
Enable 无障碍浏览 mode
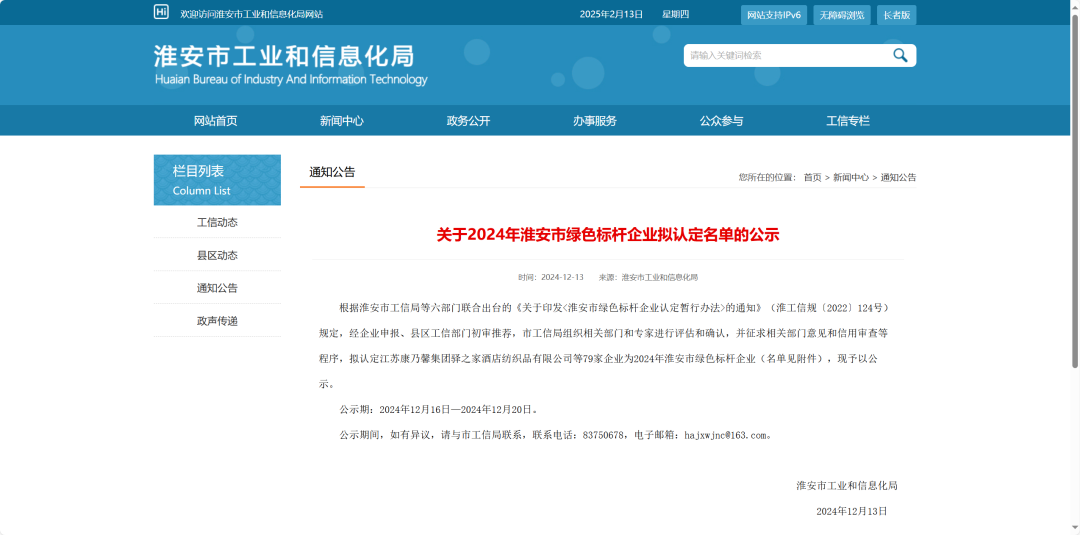click(x=842, y=14)
